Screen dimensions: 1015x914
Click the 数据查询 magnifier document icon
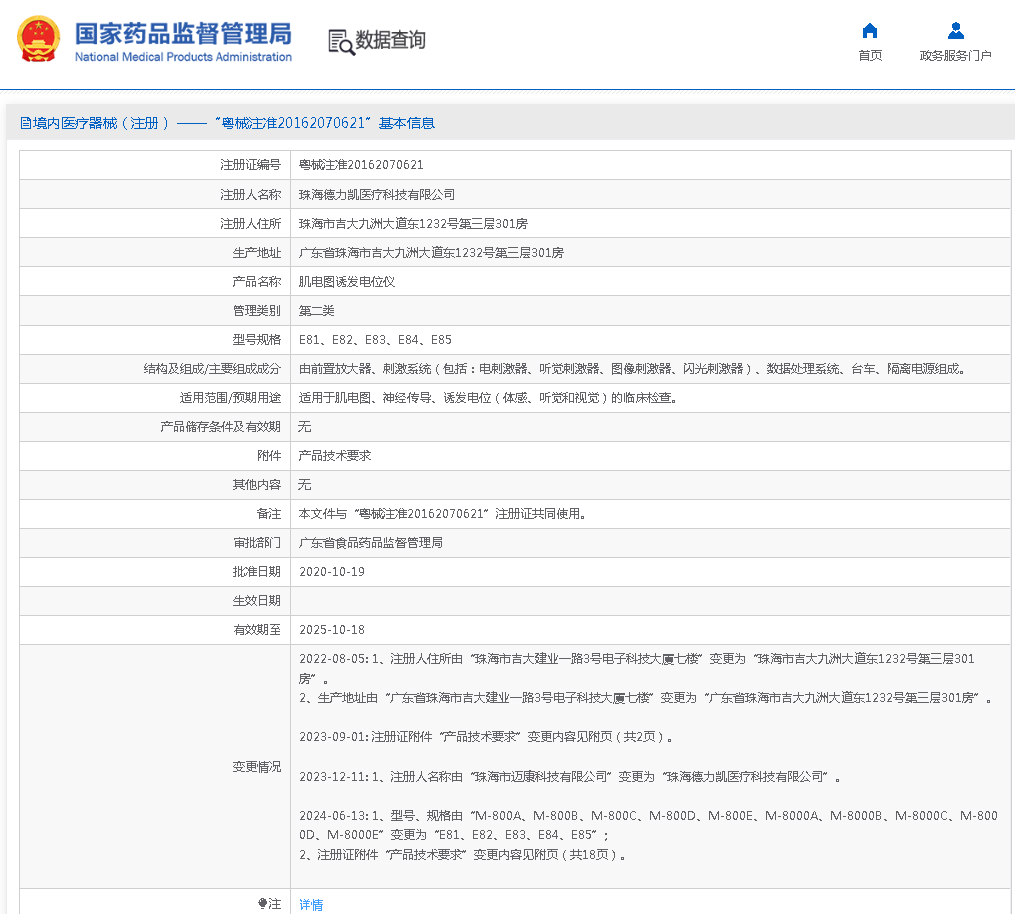[341, 41]
